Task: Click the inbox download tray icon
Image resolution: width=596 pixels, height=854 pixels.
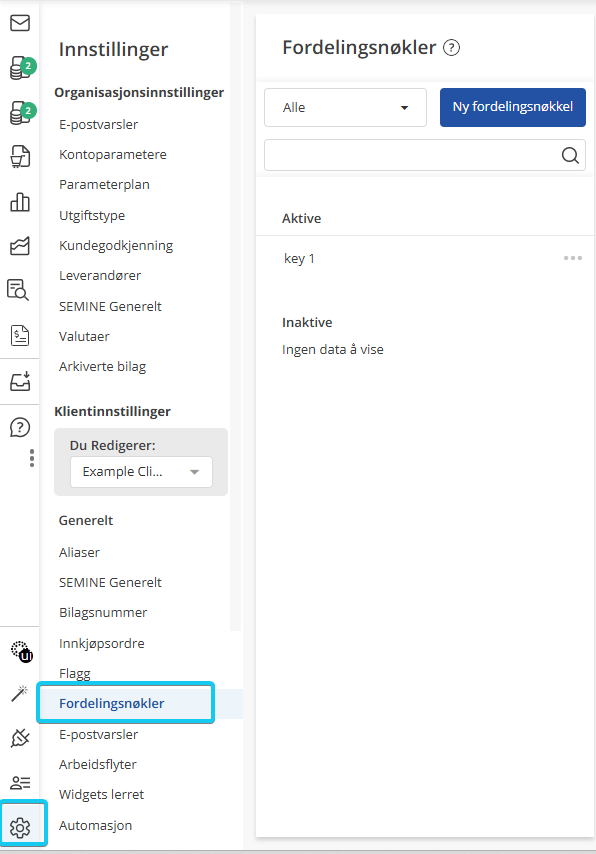Action: pos(20,382)
